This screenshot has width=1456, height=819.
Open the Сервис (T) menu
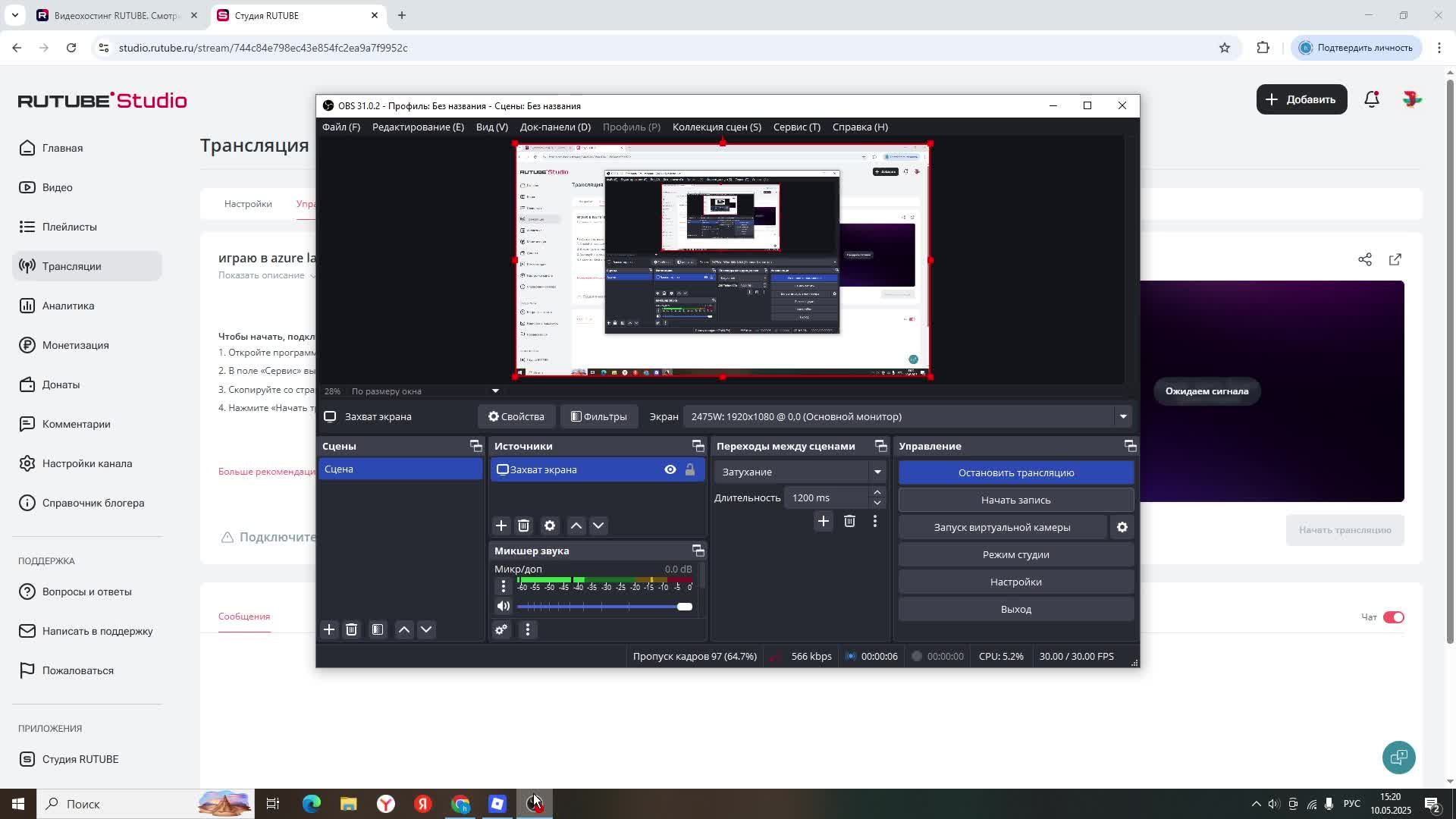796,127
